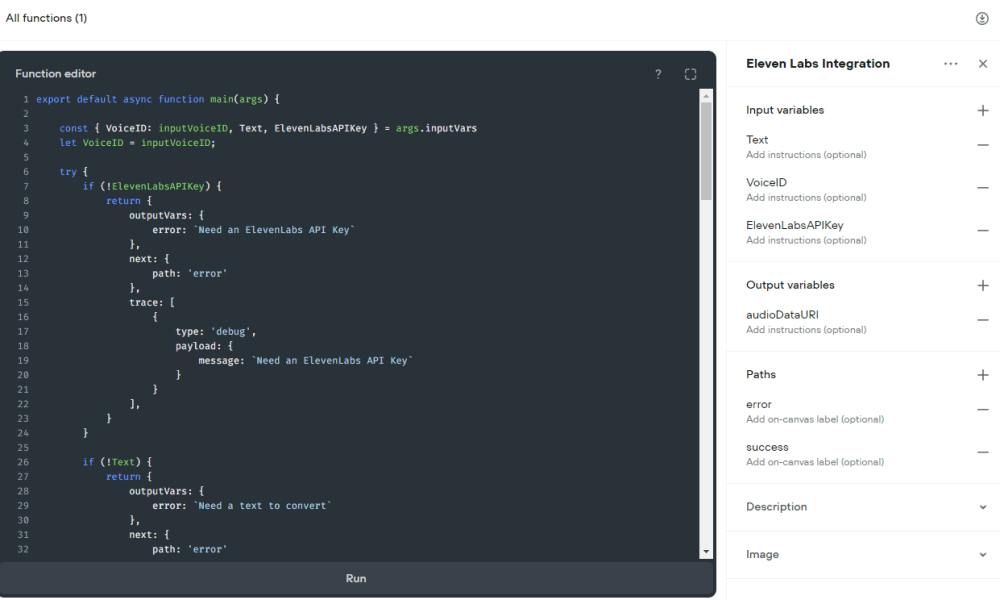Image resolution: width=1000 pixels, height=600 pixels.
Task: Select the VoiceID input variable name
Action: 766,182
